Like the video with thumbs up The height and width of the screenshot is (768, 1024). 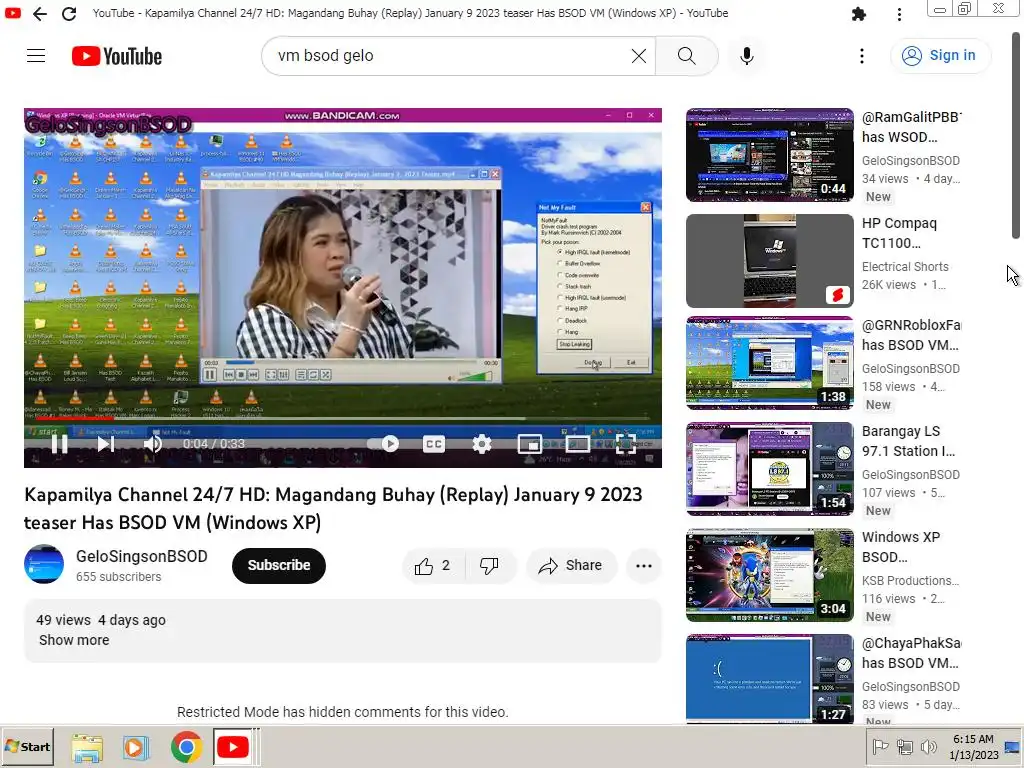click(432, 566)
